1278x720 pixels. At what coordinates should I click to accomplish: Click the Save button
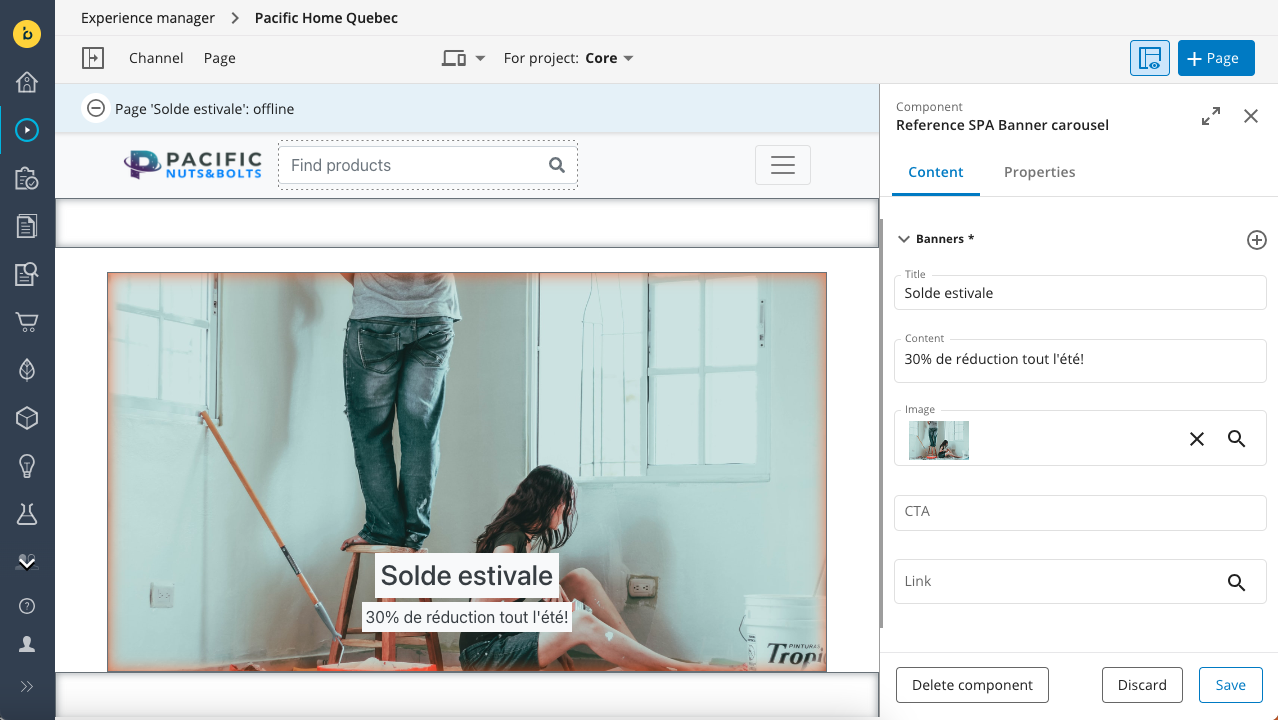(x=1231, y=685)
